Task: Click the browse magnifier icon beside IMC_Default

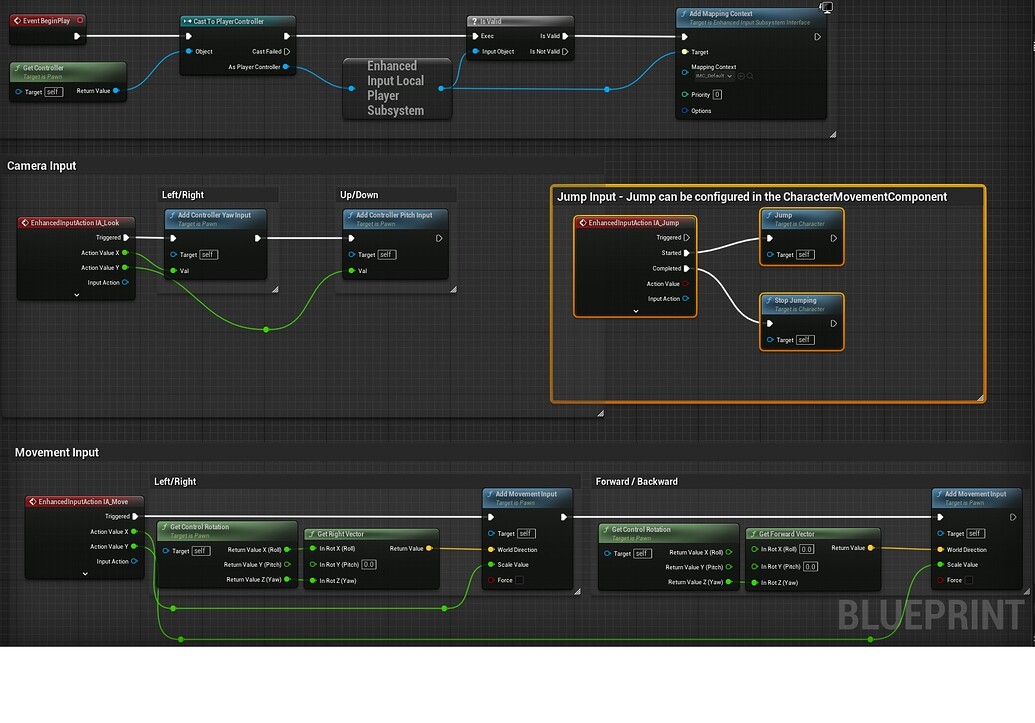Action: (x=750, y=76)
